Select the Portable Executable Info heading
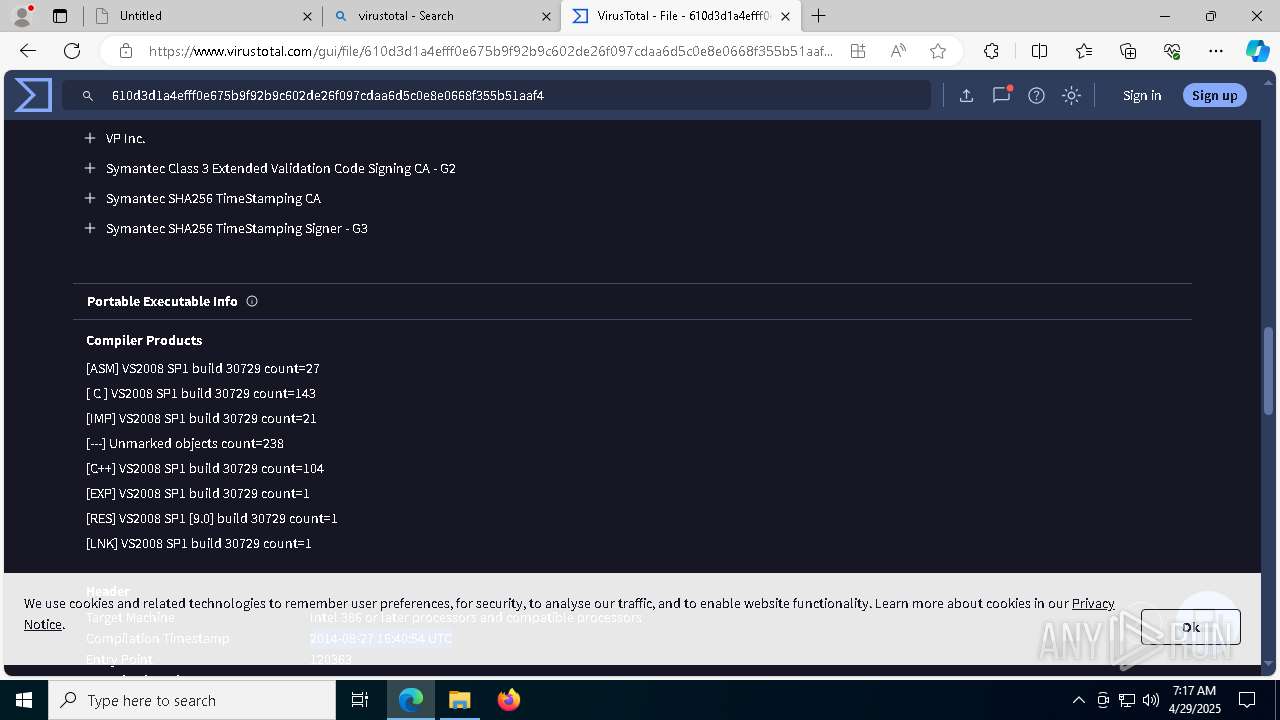Screen dimensions: 1280x720 (x=162, y=301)
